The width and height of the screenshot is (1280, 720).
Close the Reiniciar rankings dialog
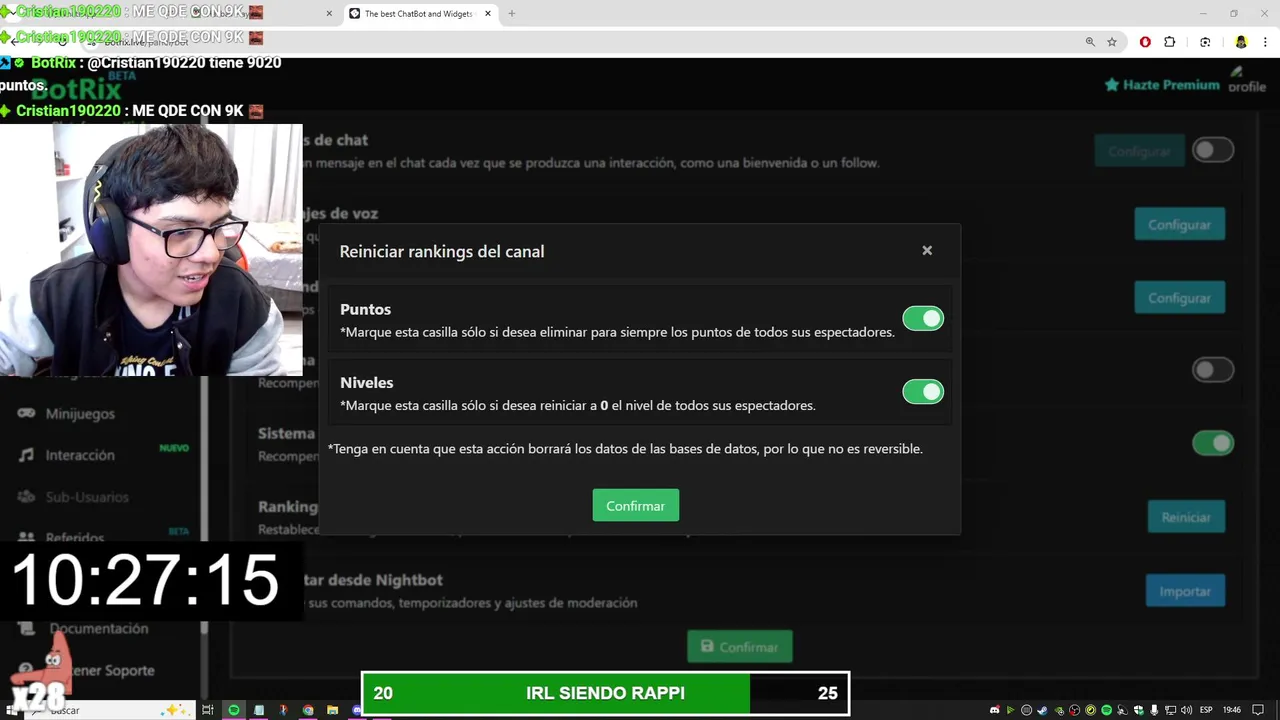927,250
